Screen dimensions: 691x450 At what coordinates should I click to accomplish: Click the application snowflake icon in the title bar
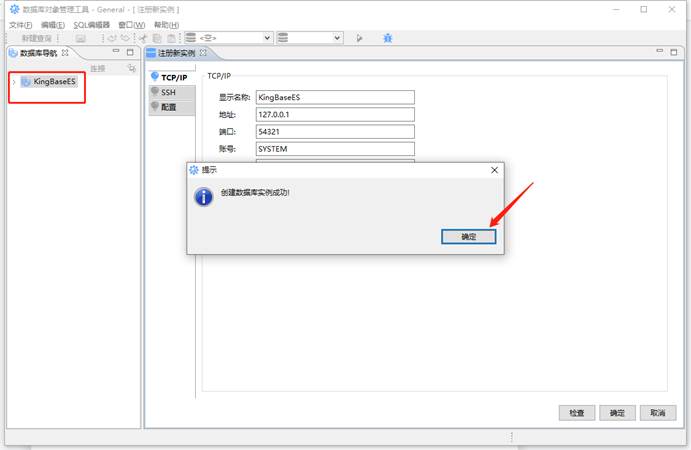coord(15,9)
